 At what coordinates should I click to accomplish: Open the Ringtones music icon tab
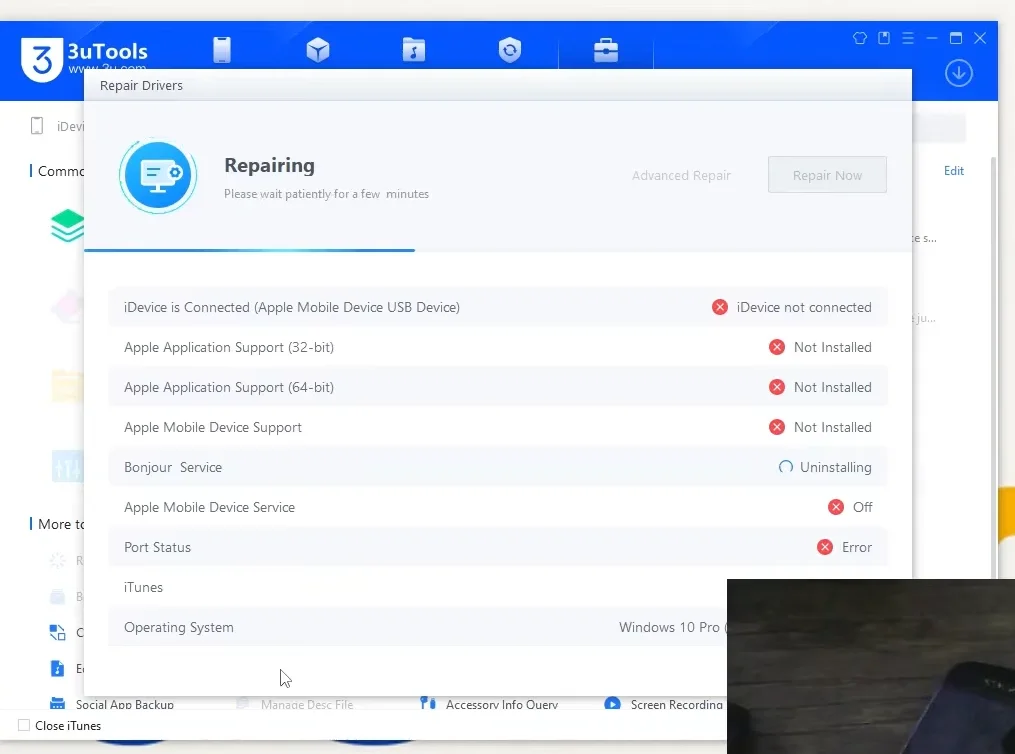tap(414, 50)
